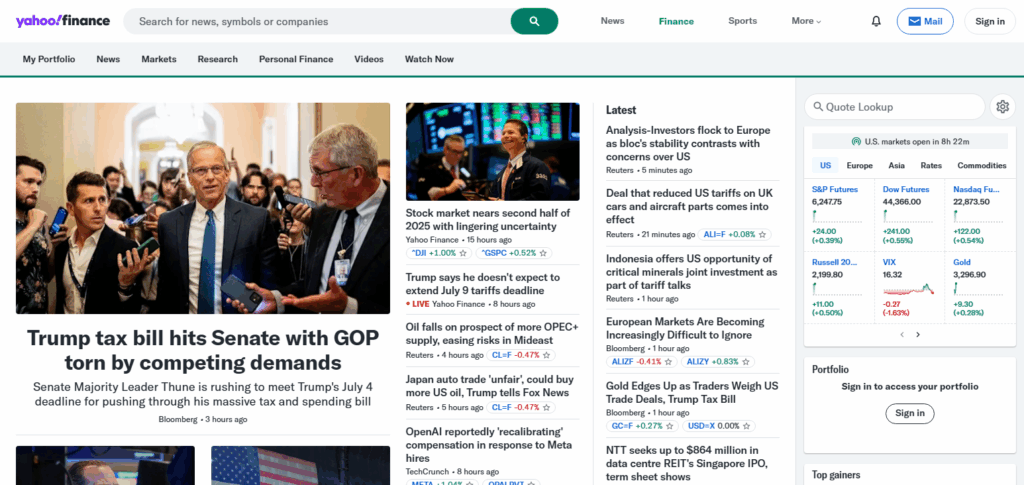The width and height of the screenshot is (1024, 485).
Task: Toggle the star on the USD=X chip
Action: [x=746, y=426]
